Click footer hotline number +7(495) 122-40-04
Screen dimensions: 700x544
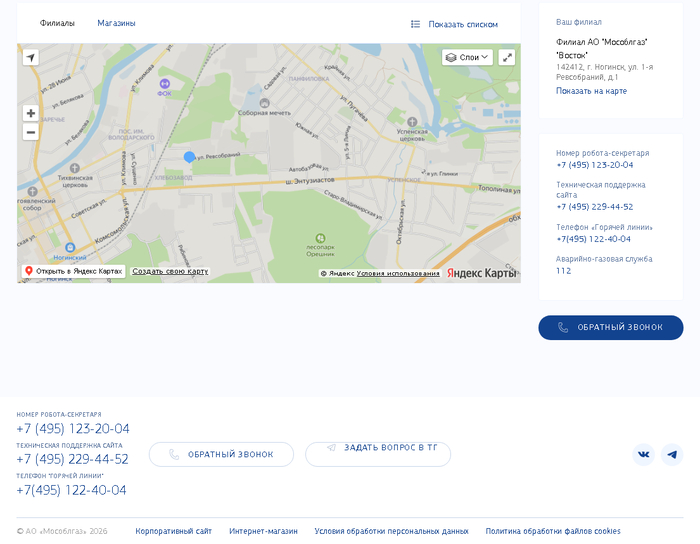71,490
